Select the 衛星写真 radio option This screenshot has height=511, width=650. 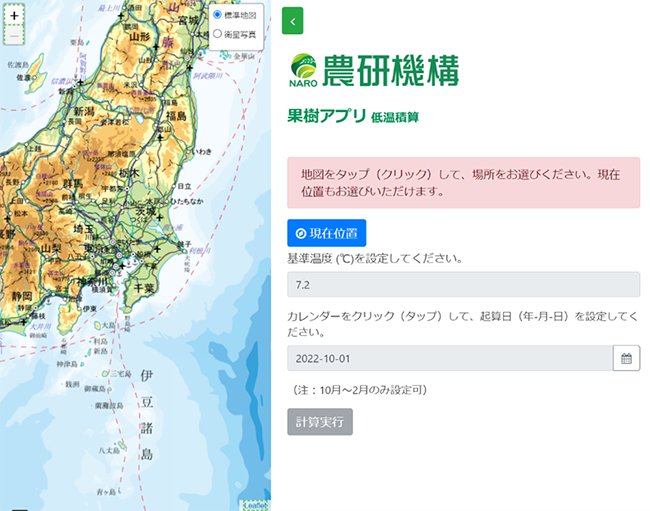(x=217, y=34)
